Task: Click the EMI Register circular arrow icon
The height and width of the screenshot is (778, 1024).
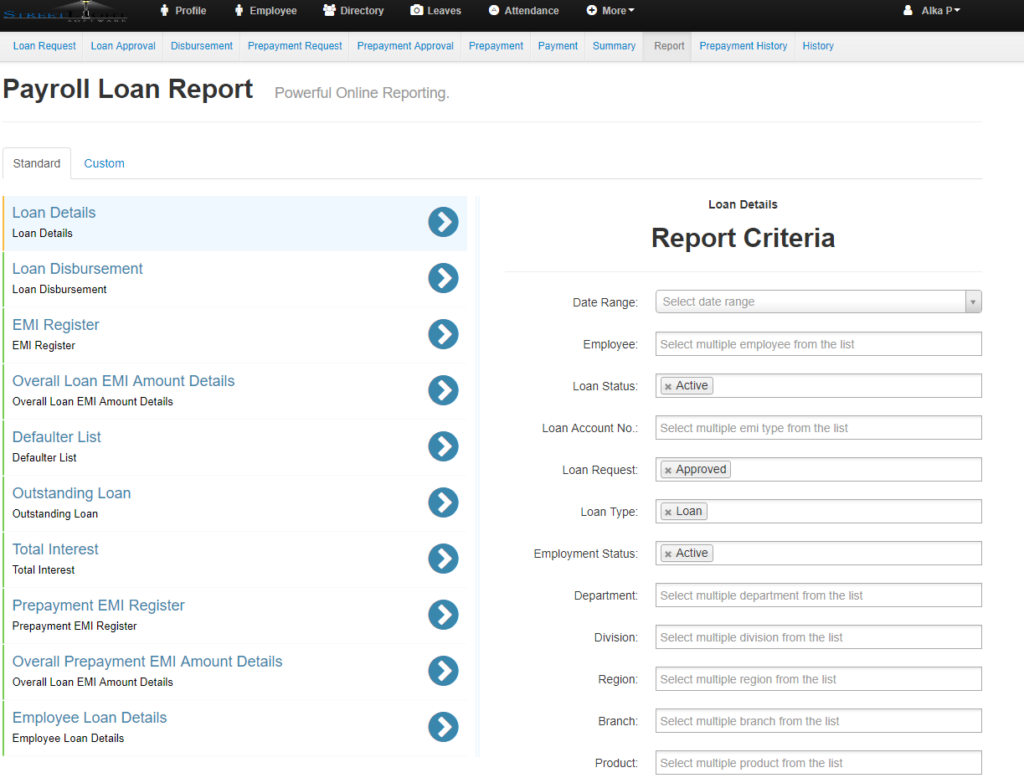Action: [443, 334]
